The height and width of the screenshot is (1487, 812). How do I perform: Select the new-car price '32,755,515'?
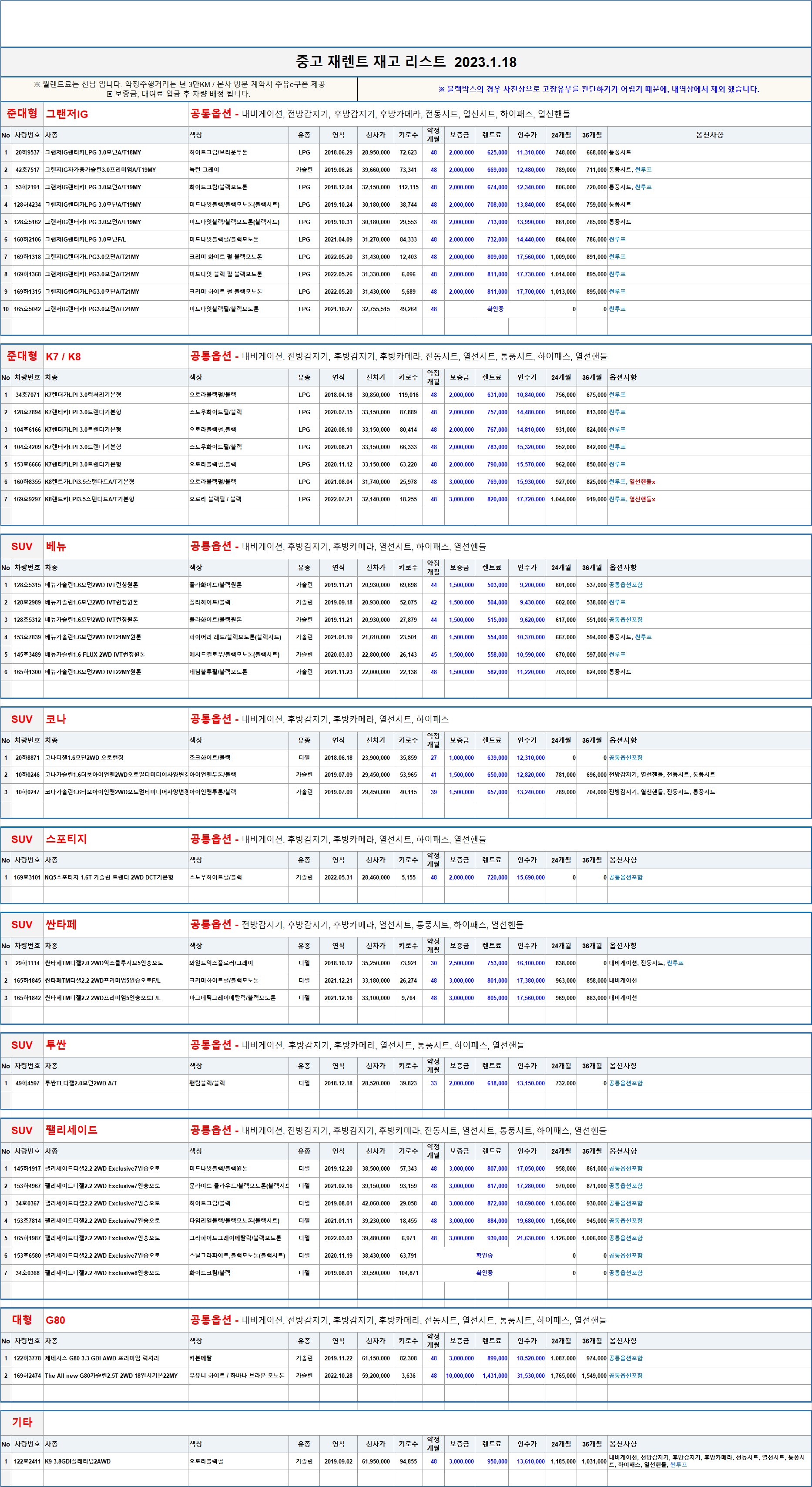pyautogui.click(x=376, y=309)
